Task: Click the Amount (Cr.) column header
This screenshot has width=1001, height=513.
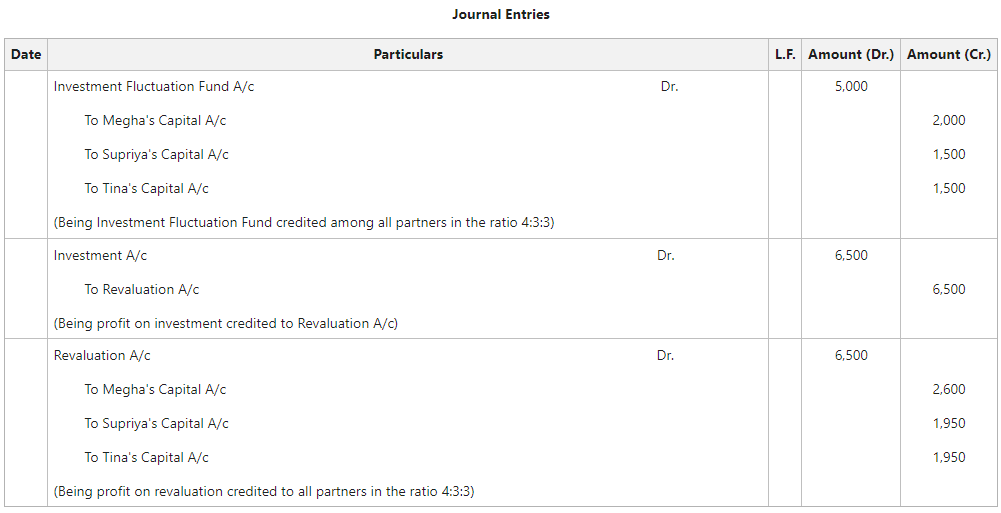Action: click(949, 55)
